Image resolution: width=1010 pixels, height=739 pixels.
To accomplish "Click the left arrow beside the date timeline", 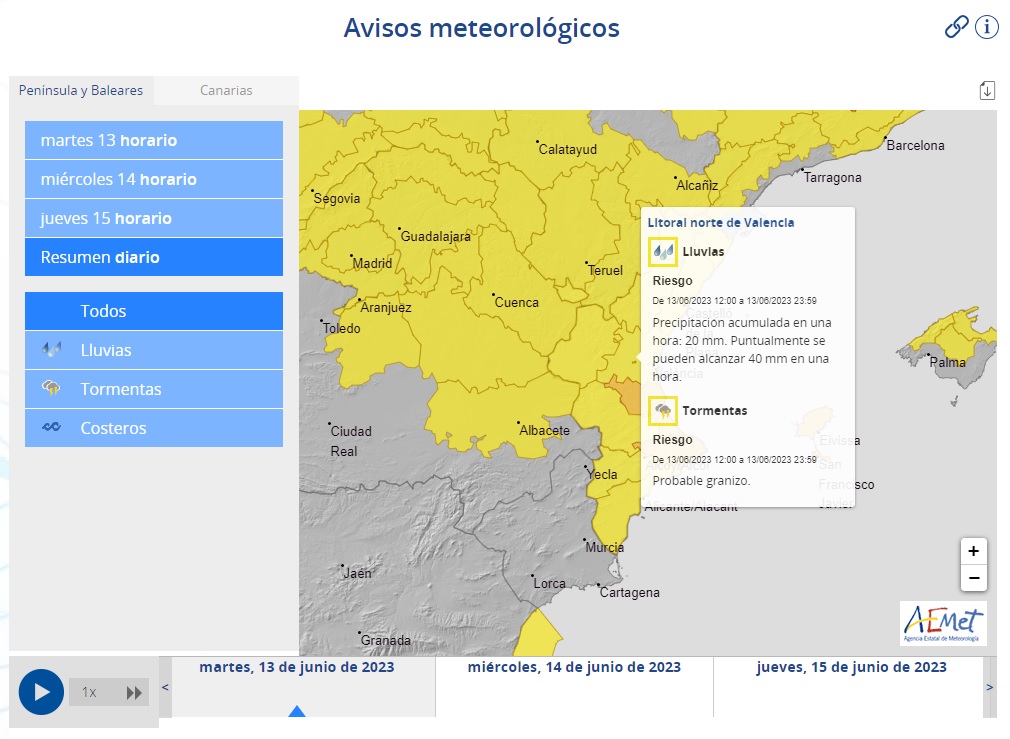I will [165, 688].
